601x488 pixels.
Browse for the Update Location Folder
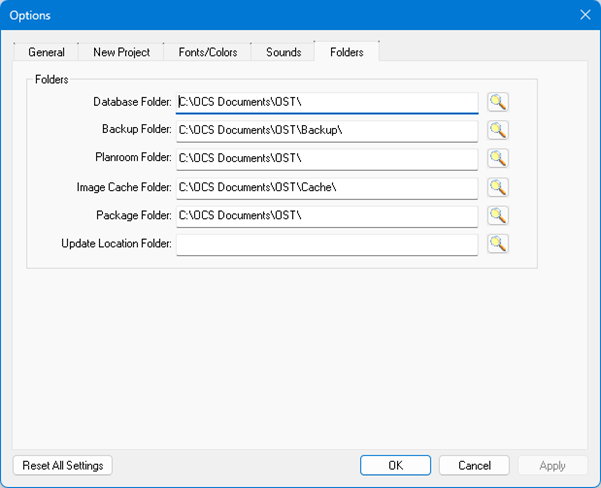(498, 244)
